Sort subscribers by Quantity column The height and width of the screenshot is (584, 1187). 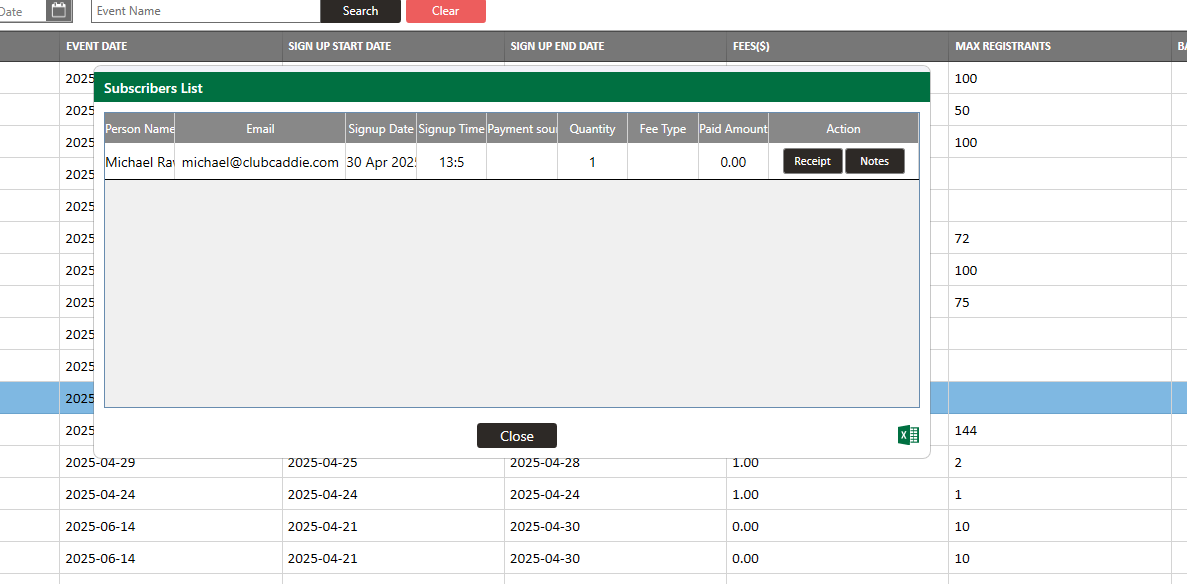pyautogui.click(x=592, y=128)
